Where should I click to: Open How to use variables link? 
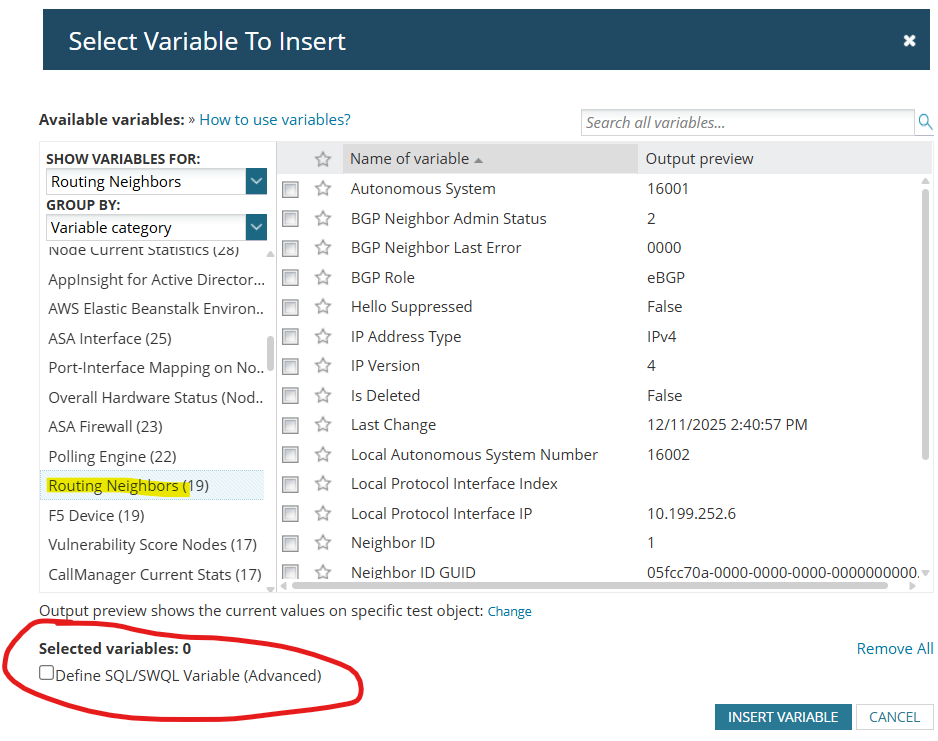tap(275, 120)
